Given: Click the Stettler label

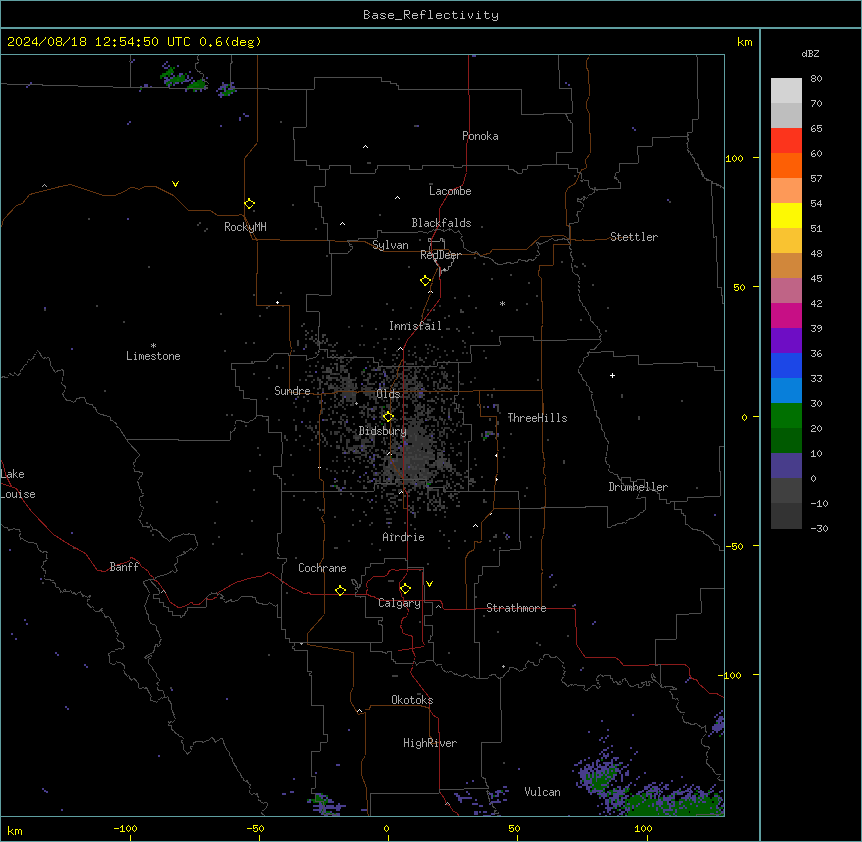Looking at the screenshot, I should coord(634,237).
